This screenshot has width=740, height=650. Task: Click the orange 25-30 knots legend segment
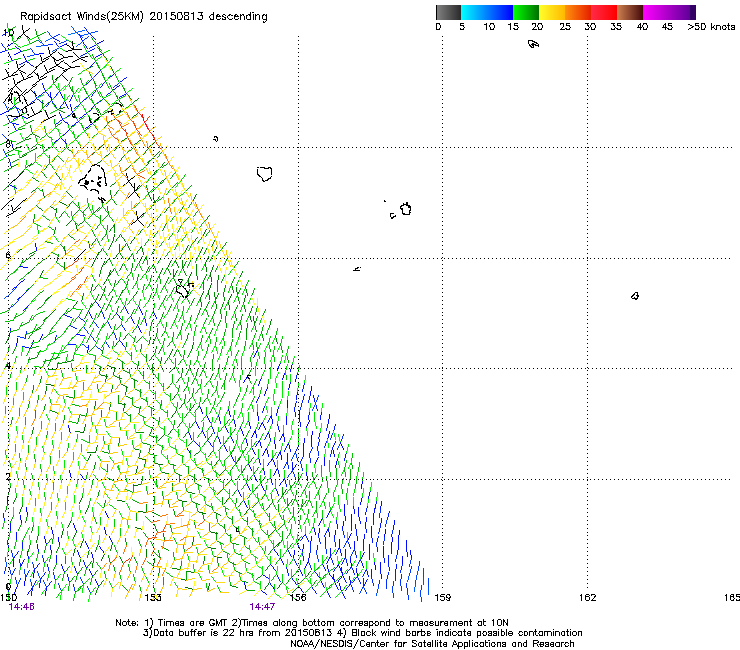[578, 12]
